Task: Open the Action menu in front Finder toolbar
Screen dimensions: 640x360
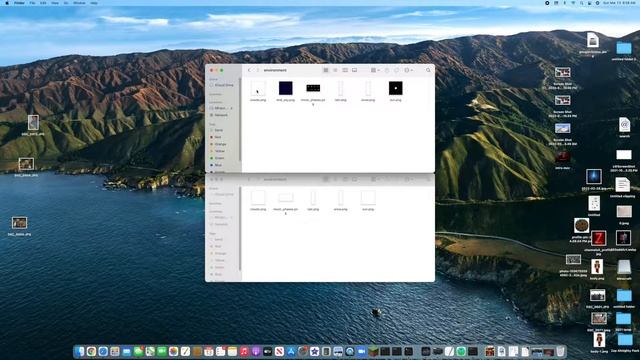Action: click(408, 70)
